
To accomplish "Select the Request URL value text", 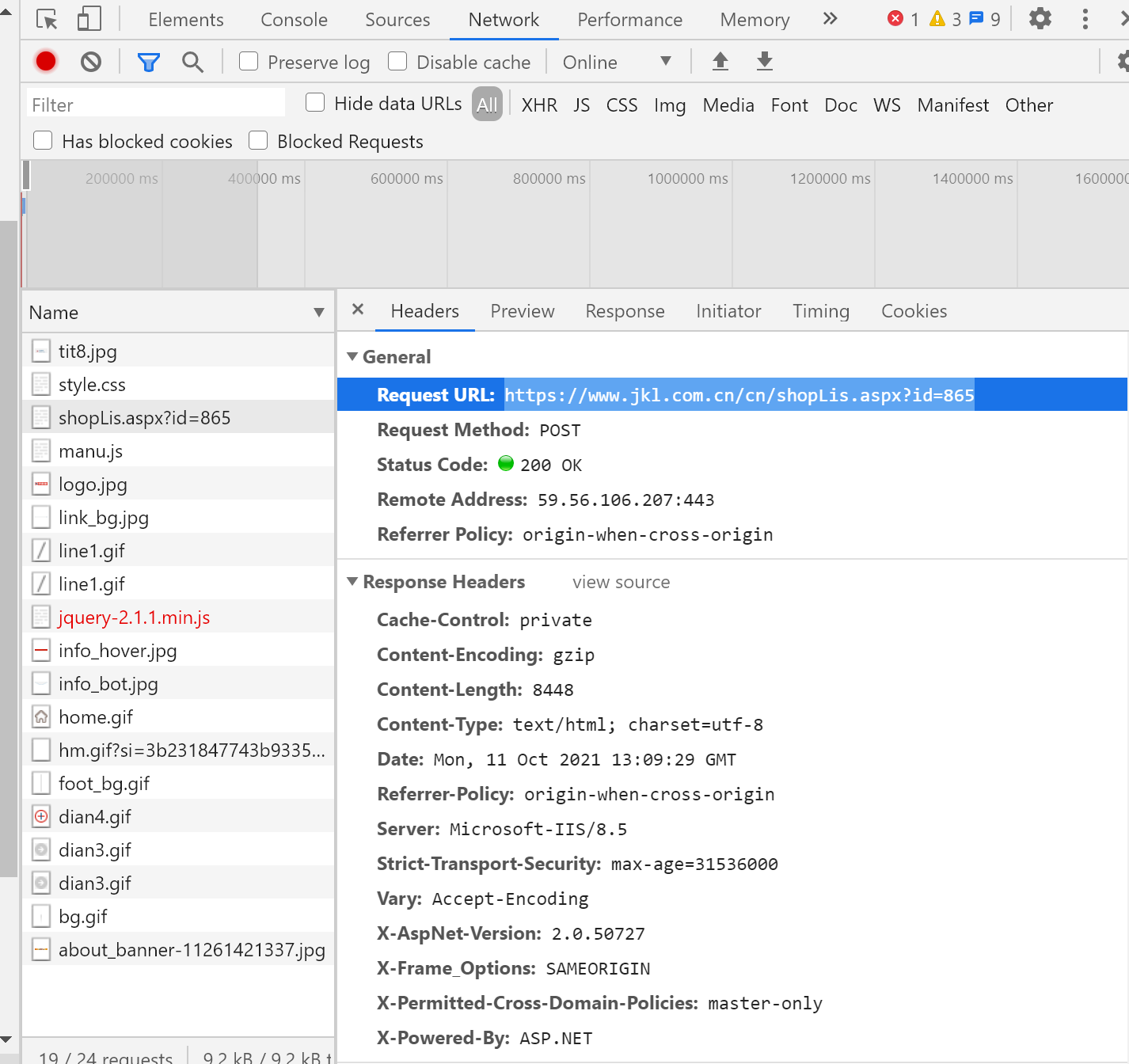I will pyautogui.click(x=739, y=395).
